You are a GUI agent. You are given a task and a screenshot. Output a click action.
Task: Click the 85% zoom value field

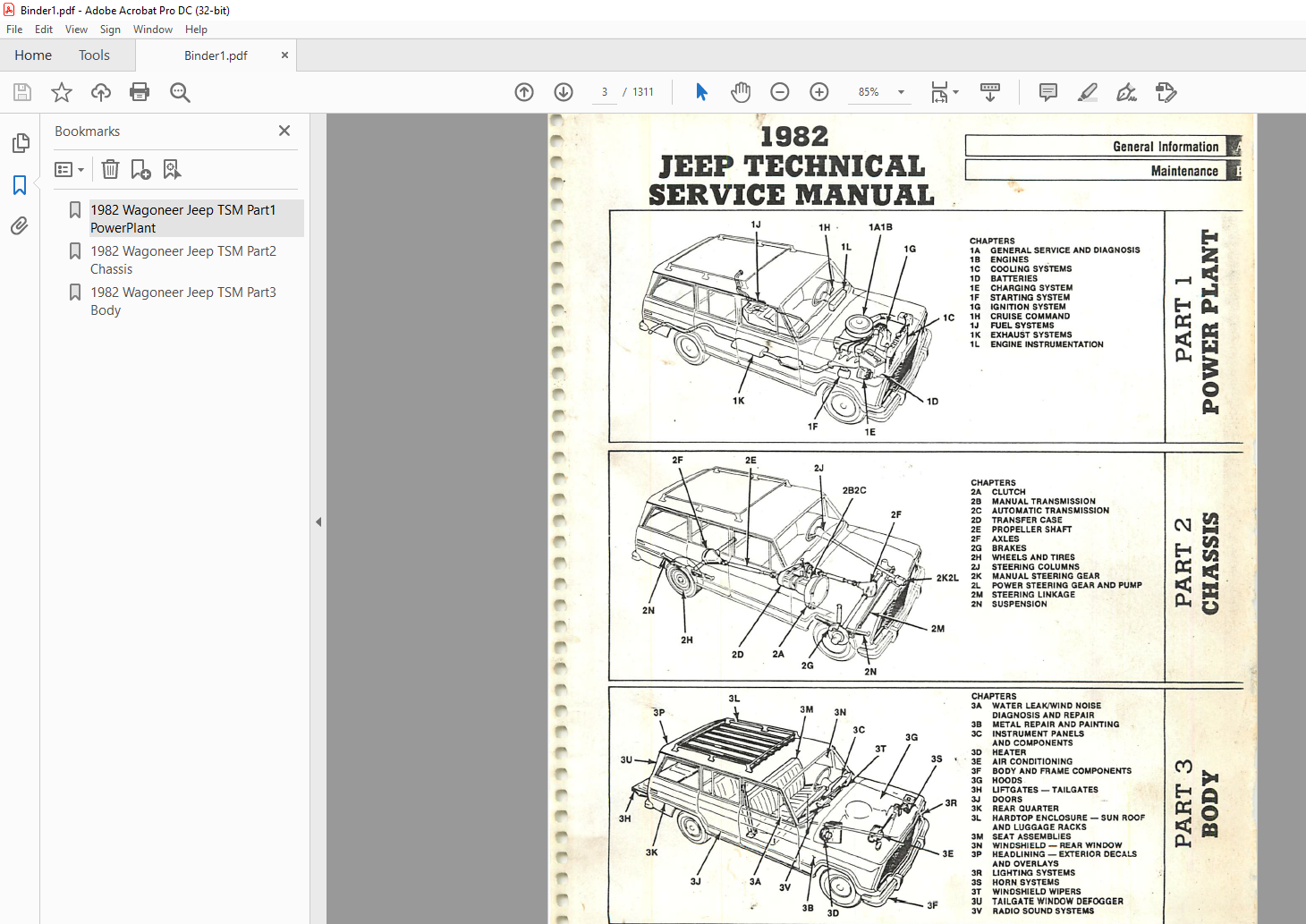[869, 92]
